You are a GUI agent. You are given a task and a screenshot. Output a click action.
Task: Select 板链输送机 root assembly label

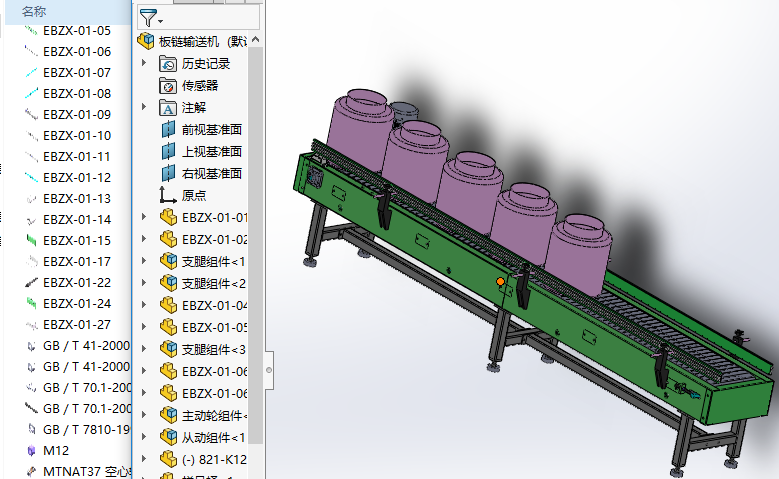point(189,41)
